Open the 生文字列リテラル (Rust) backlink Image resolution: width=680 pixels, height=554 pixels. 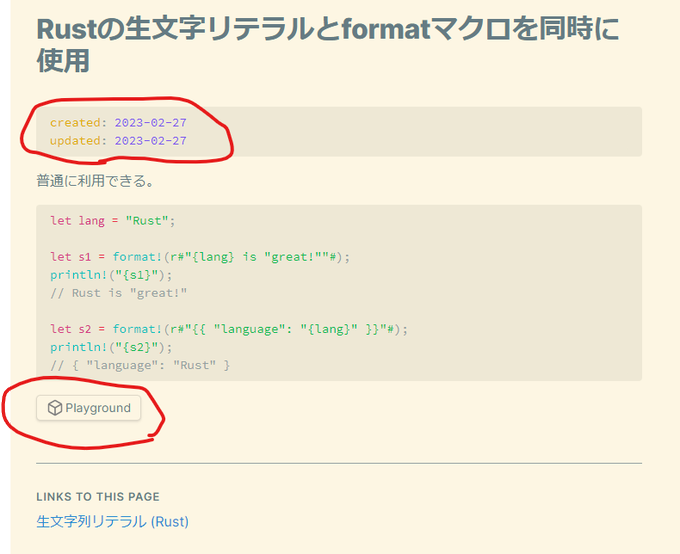112,521
